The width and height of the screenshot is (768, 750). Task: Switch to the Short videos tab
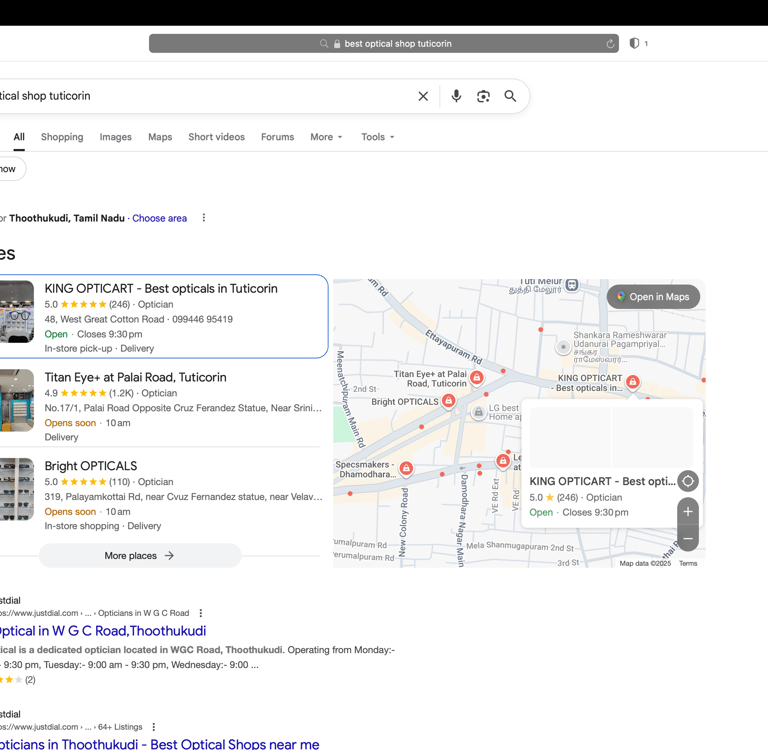216,137
